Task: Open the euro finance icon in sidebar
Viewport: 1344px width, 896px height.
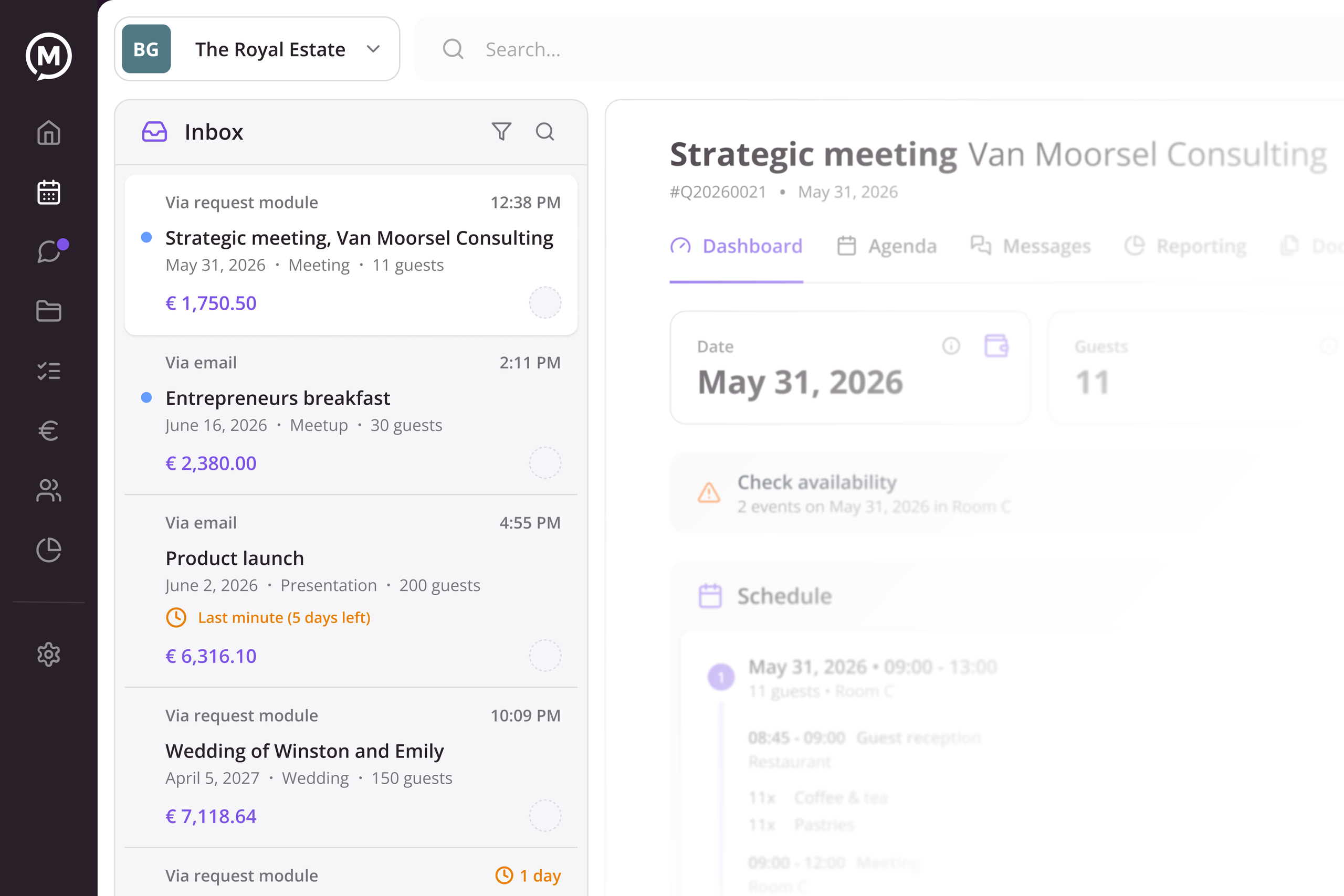Action: tap(49, 430)
